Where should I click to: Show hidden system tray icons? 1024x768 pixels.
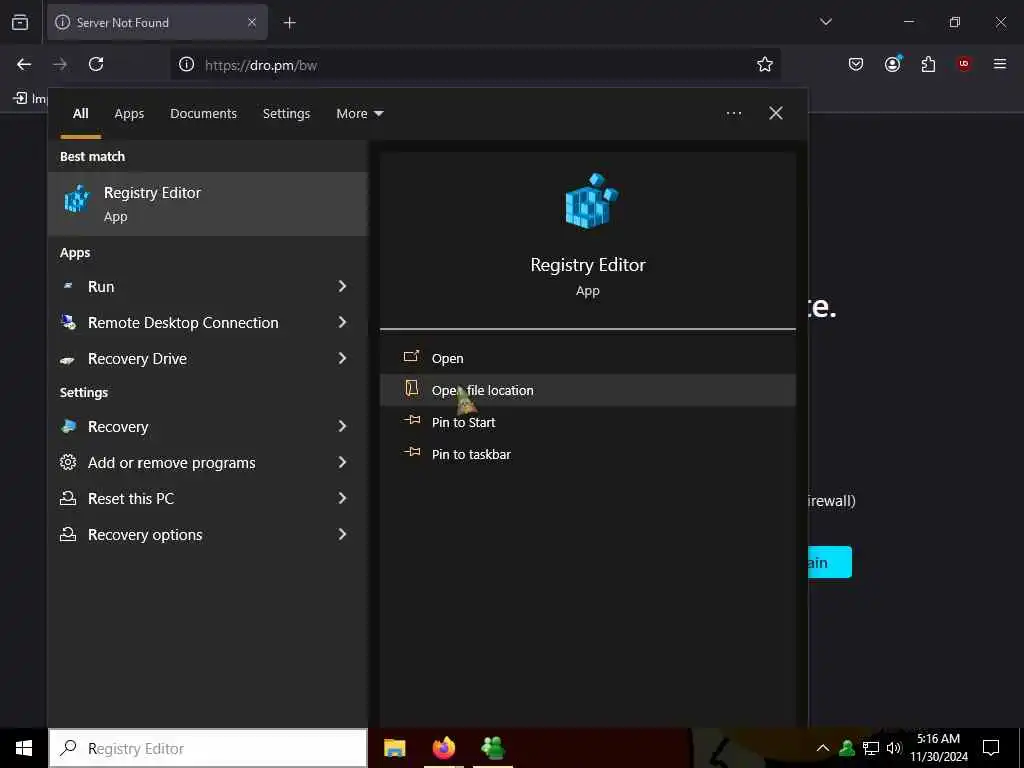823,748
